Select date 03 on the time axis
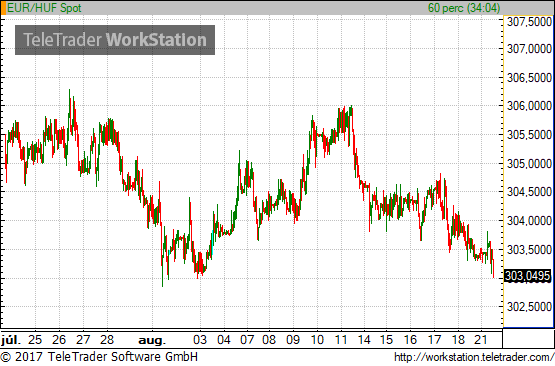 coord(200,340)
